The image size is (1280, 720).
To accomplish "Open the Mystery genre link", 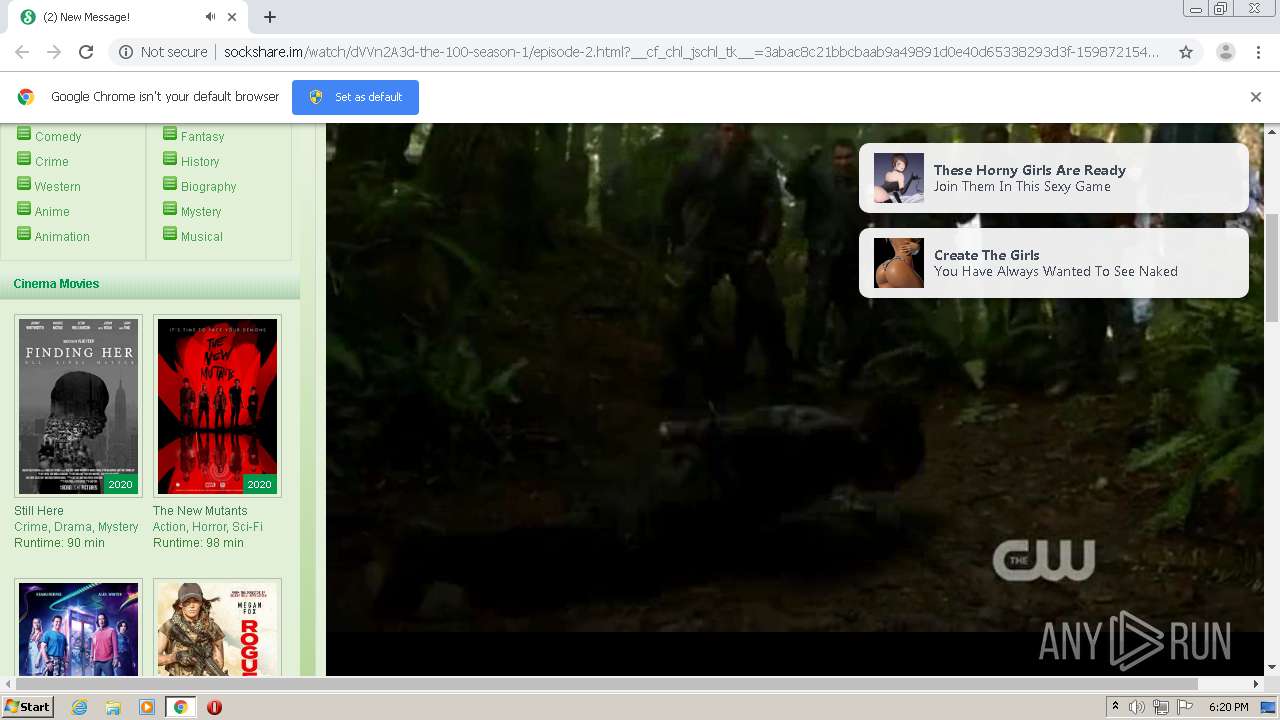I will tap(201, 212).
